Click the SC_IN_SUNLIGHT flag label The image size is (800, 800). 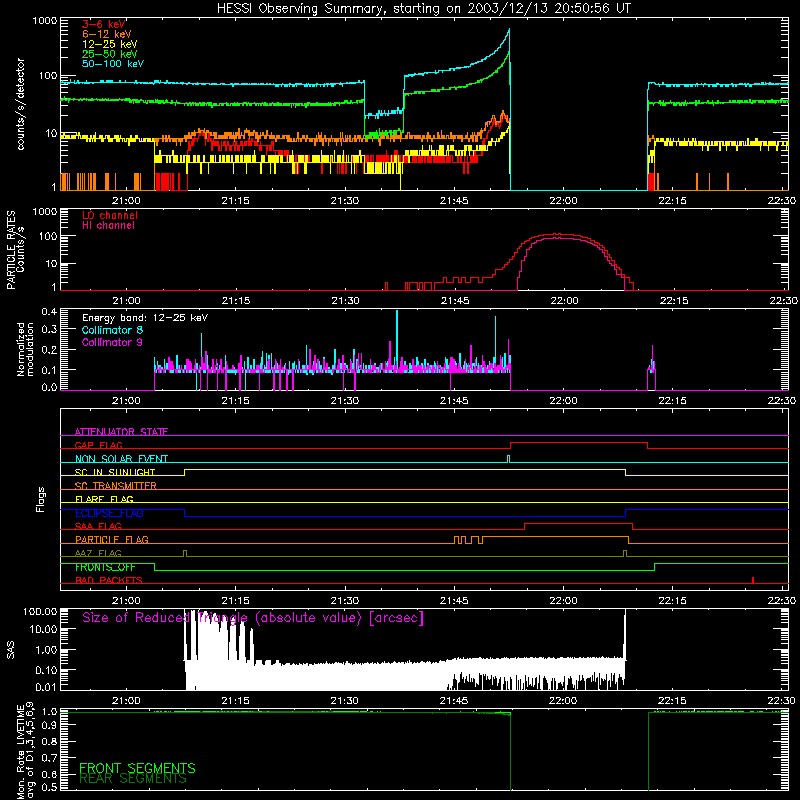coord(115,472)
